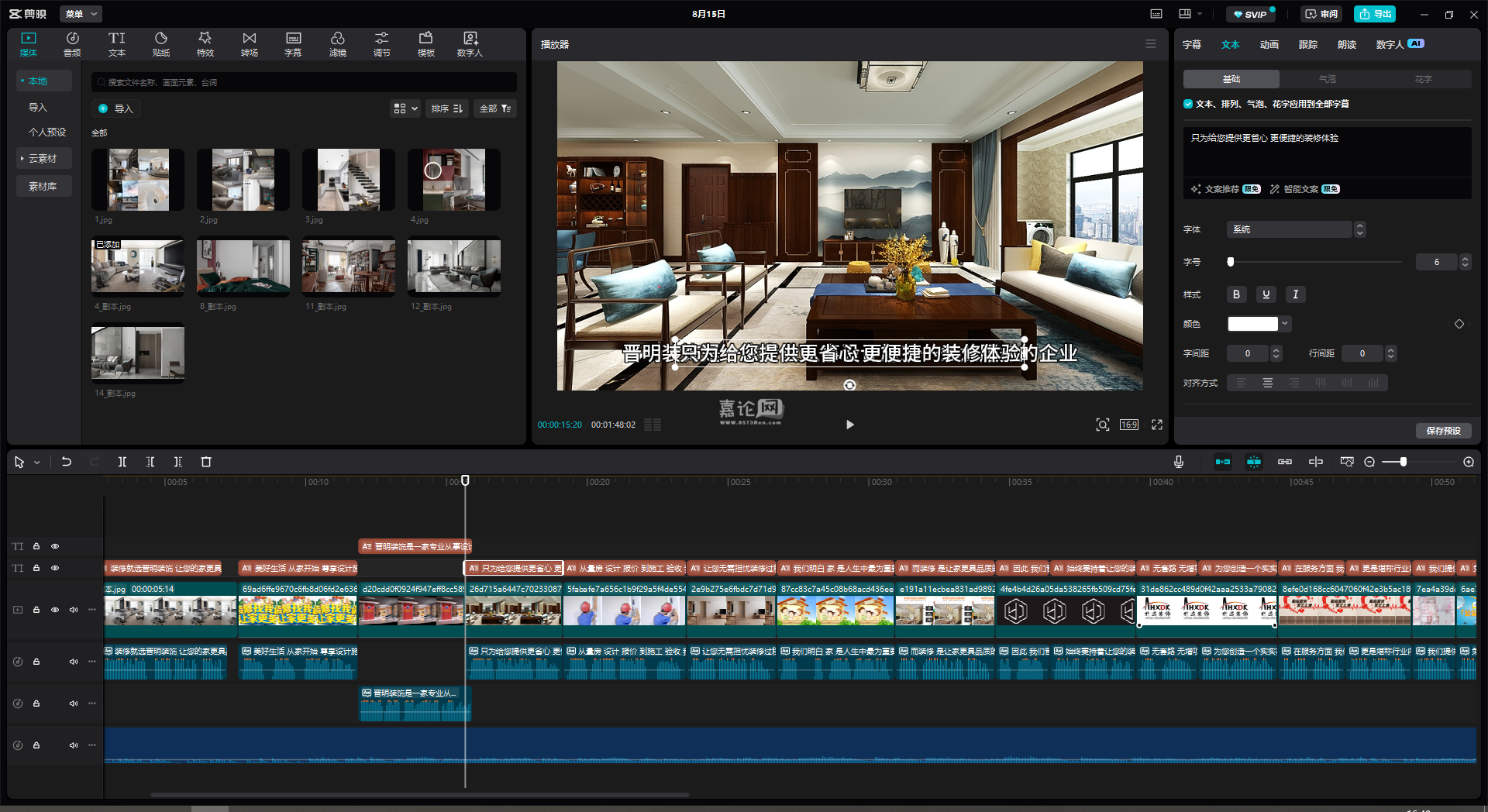Click the 导出 export button
Image resolution: width=1488 pixels, height=812 pixels.
pyautogui.click(x=1375, y=14)
